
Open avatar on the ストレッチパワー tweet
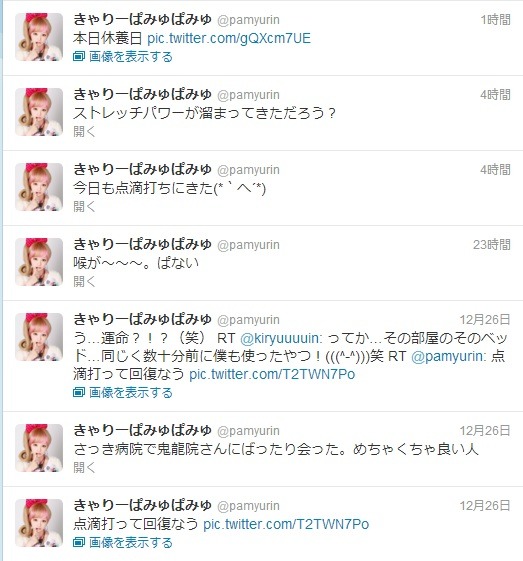click(39, 112)
